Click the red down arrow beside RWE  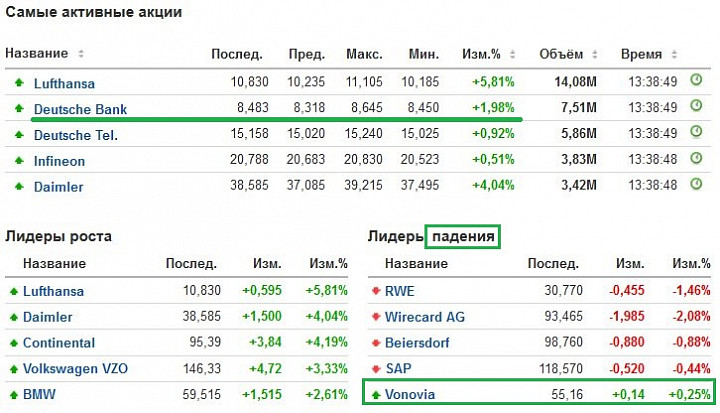(x=376, y=291)
